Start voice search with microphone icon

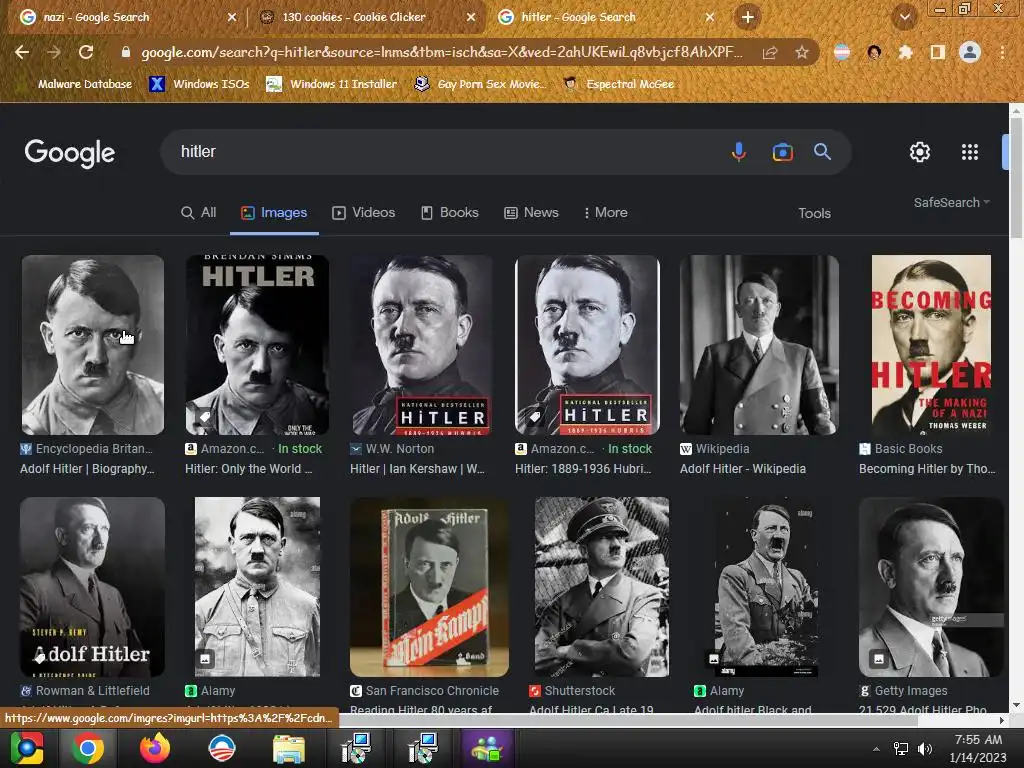click(739, 152)
